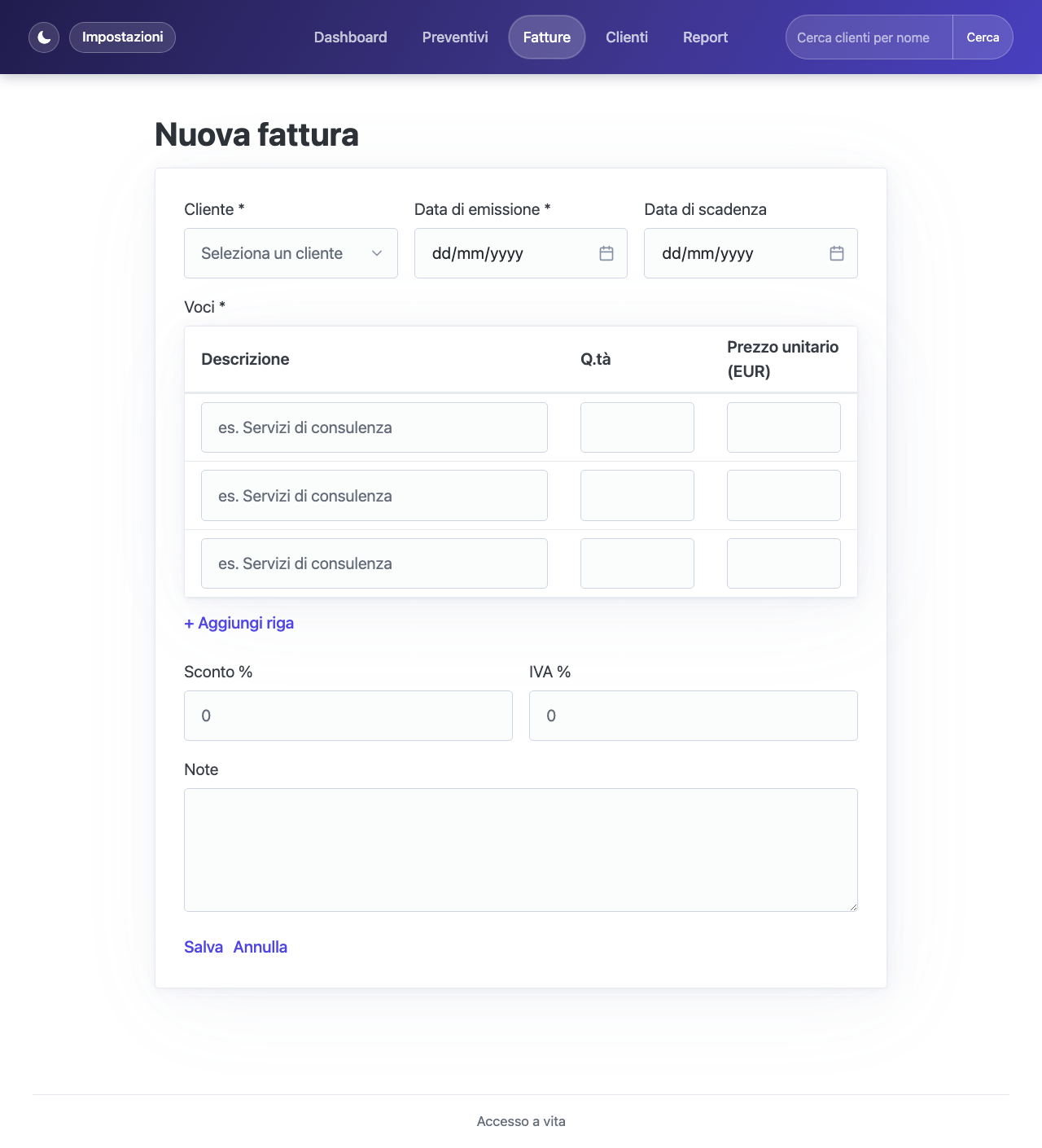
Task: Click the second row Prezzo unitario field
Action: (784, 496)
